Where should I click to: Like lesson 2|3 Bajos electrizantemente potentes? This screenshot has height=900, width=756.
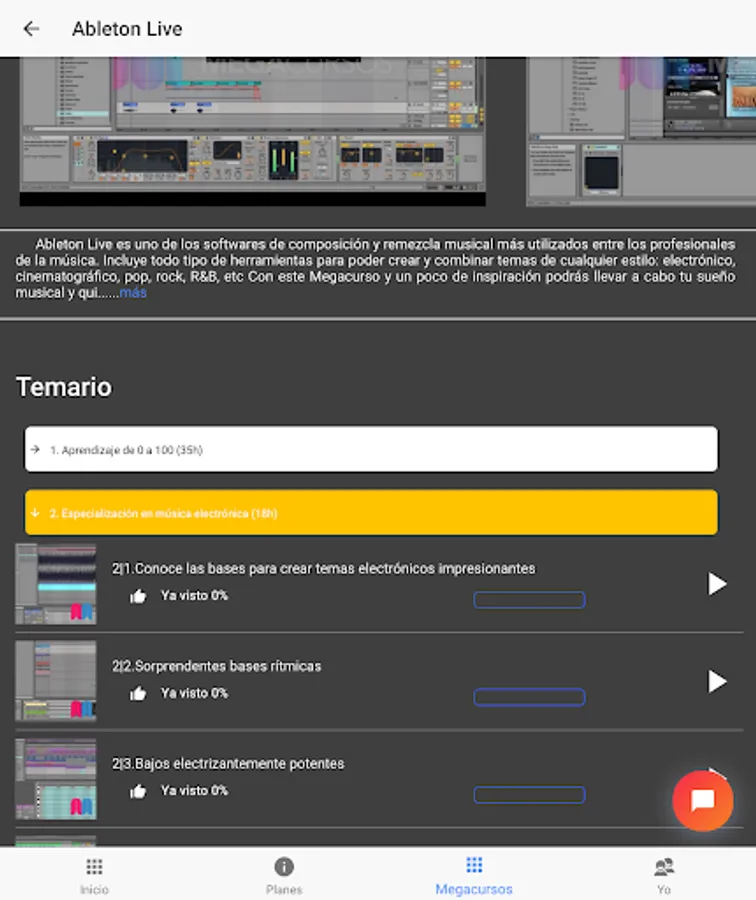(x=138, y=792)
